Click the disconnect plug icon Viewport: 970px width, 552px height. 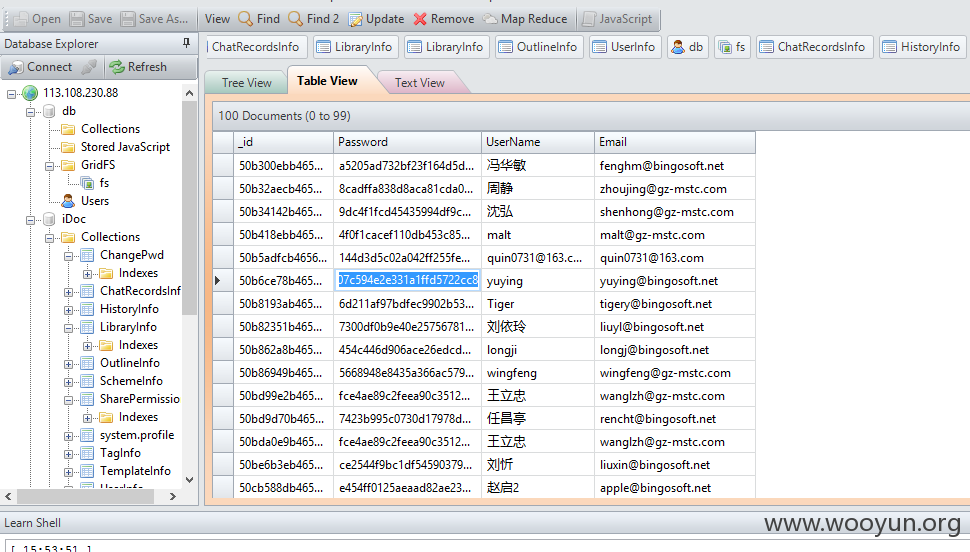[89, 67]
